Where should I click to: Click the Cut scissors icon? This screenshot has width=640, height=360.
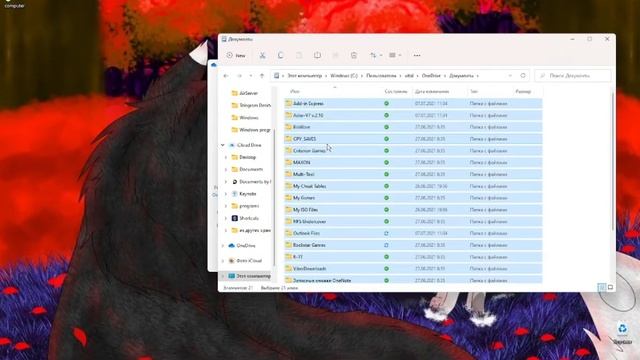(x=262, y=55)
